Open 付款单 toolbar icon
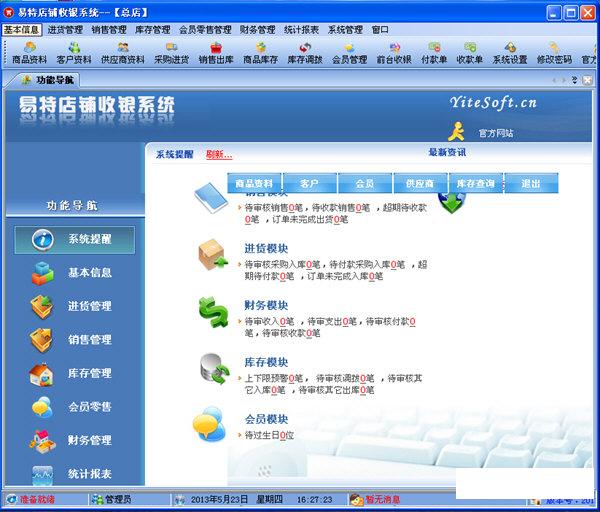The image size is (600, 512). (x=434, y=53)
